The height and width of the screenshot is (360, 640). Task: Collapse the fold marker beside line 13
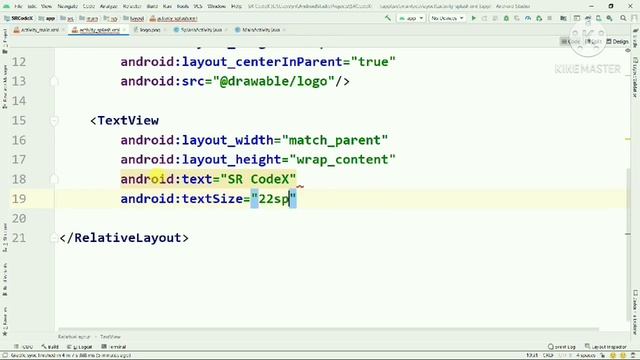click(x=54, y=81)
